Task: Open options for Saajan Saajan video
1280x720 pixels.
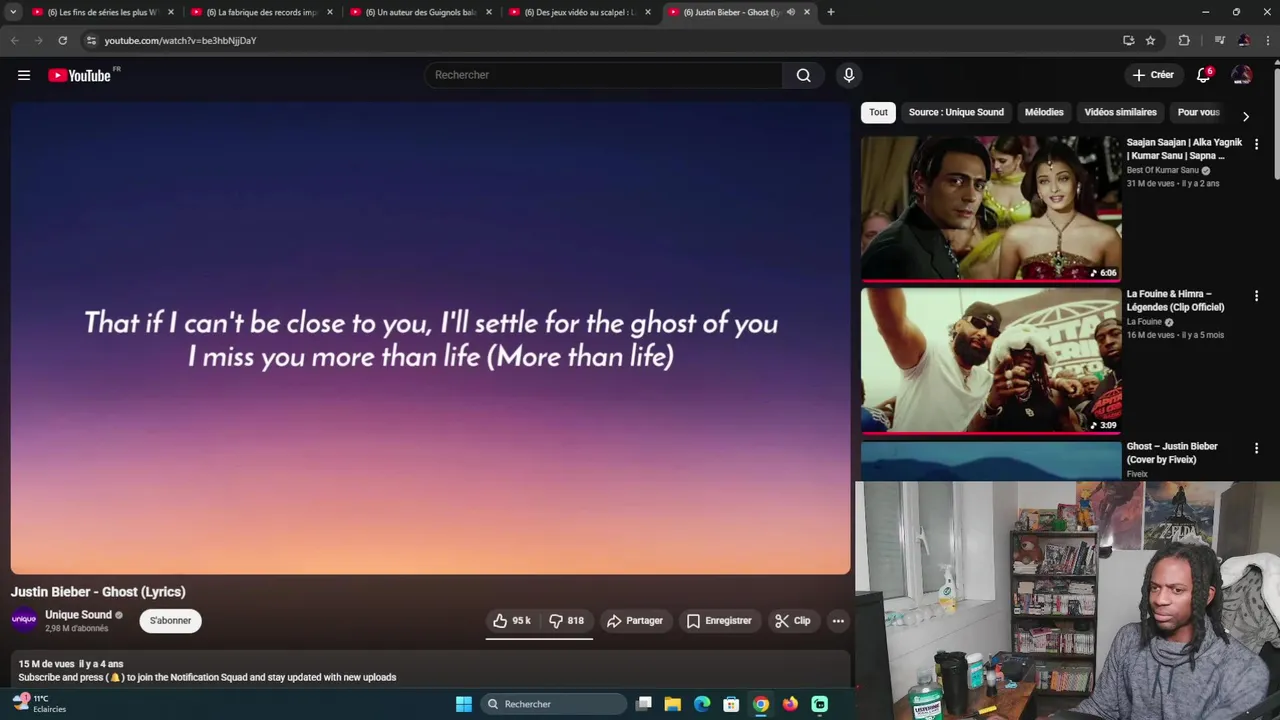Action: tap(1256, 144)
